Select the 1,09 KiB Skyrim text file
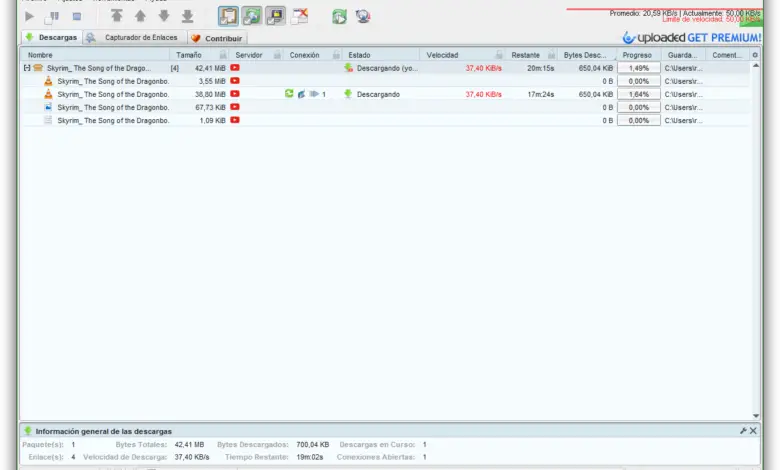 [386, 120]
